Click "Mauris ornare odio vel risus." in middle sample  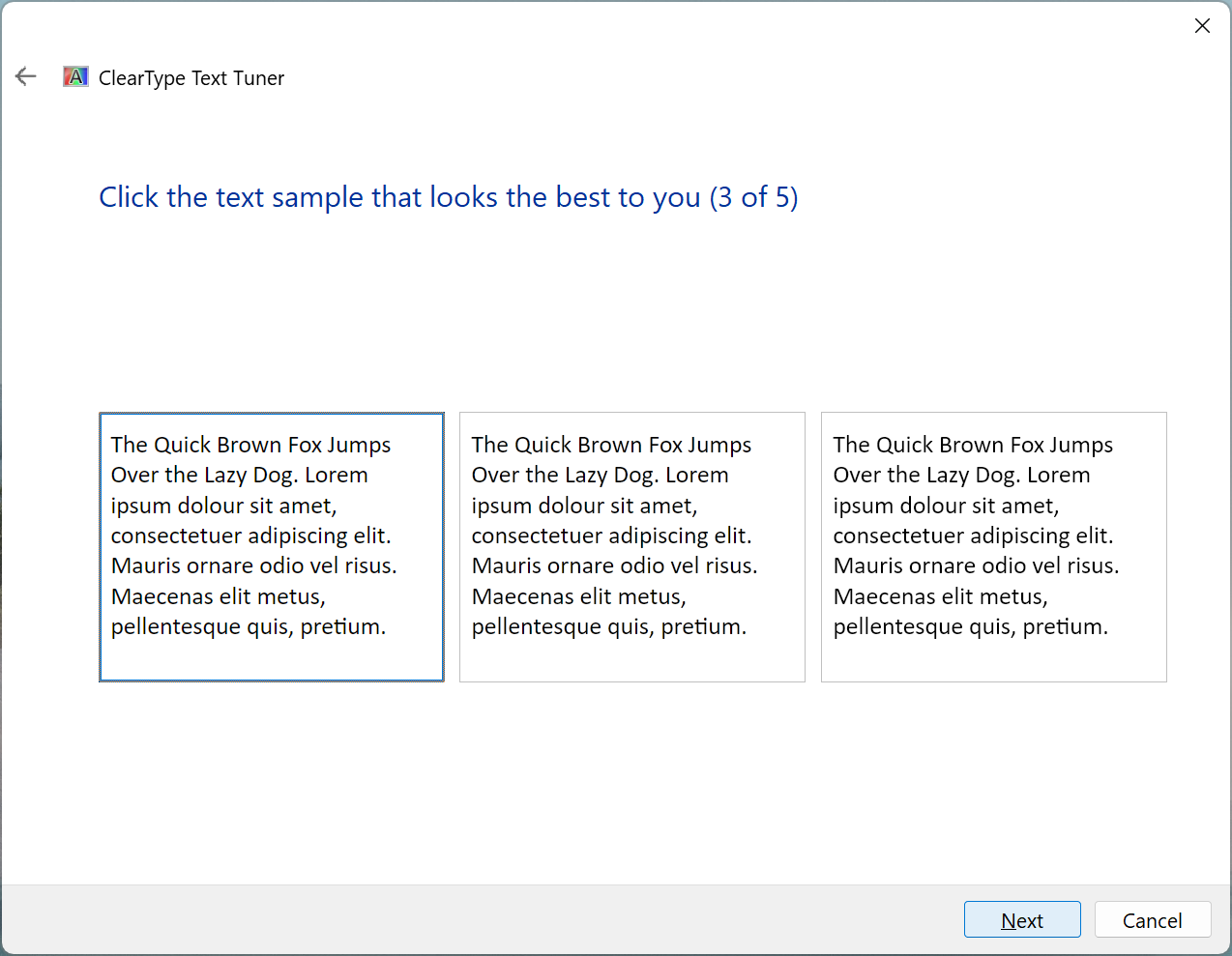point(614,565)
